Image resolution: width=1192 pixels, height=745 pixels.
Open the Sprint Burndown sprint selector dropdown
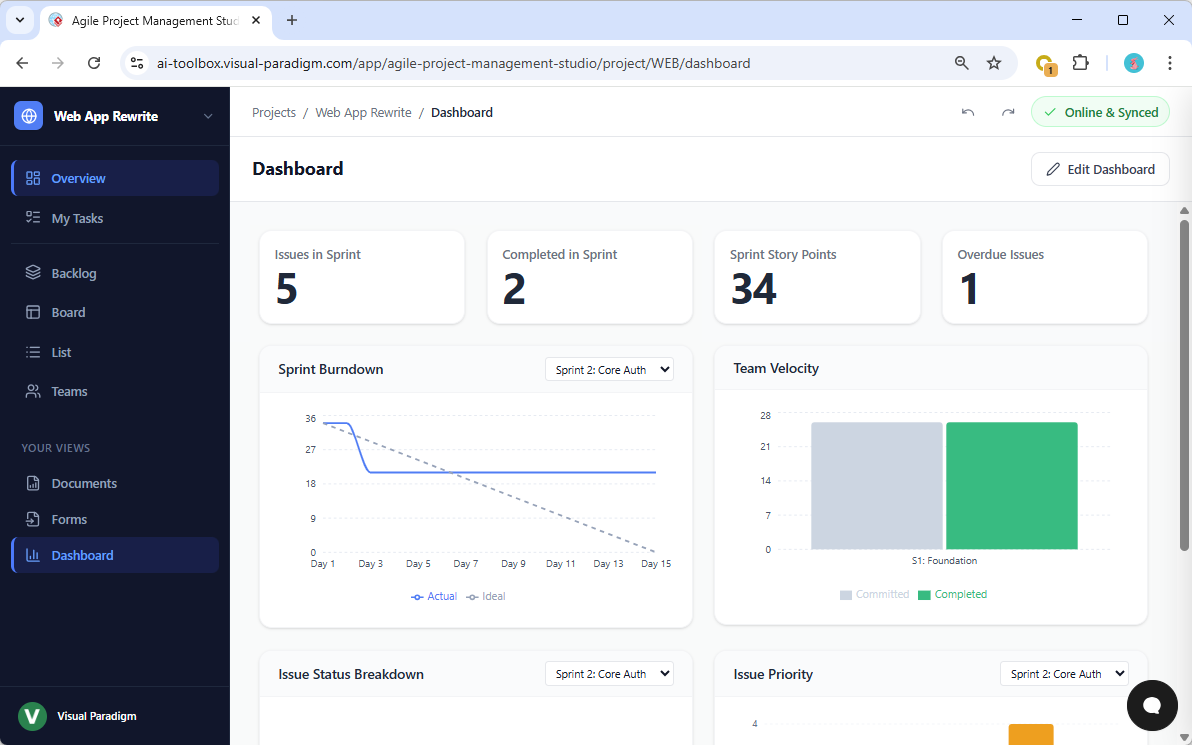pyautogui.click(x=609, y=369)
